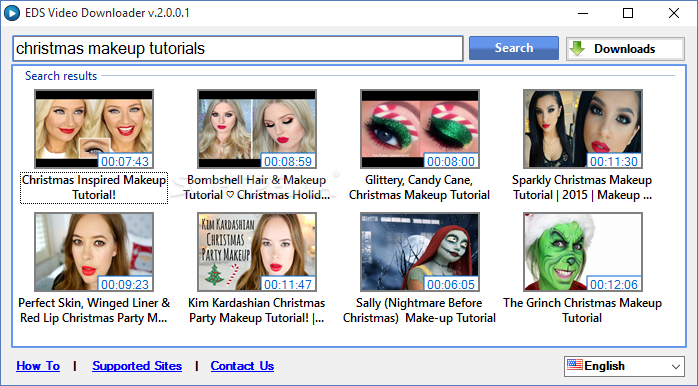Click the green download arrow icon

[x=577, y=49]
